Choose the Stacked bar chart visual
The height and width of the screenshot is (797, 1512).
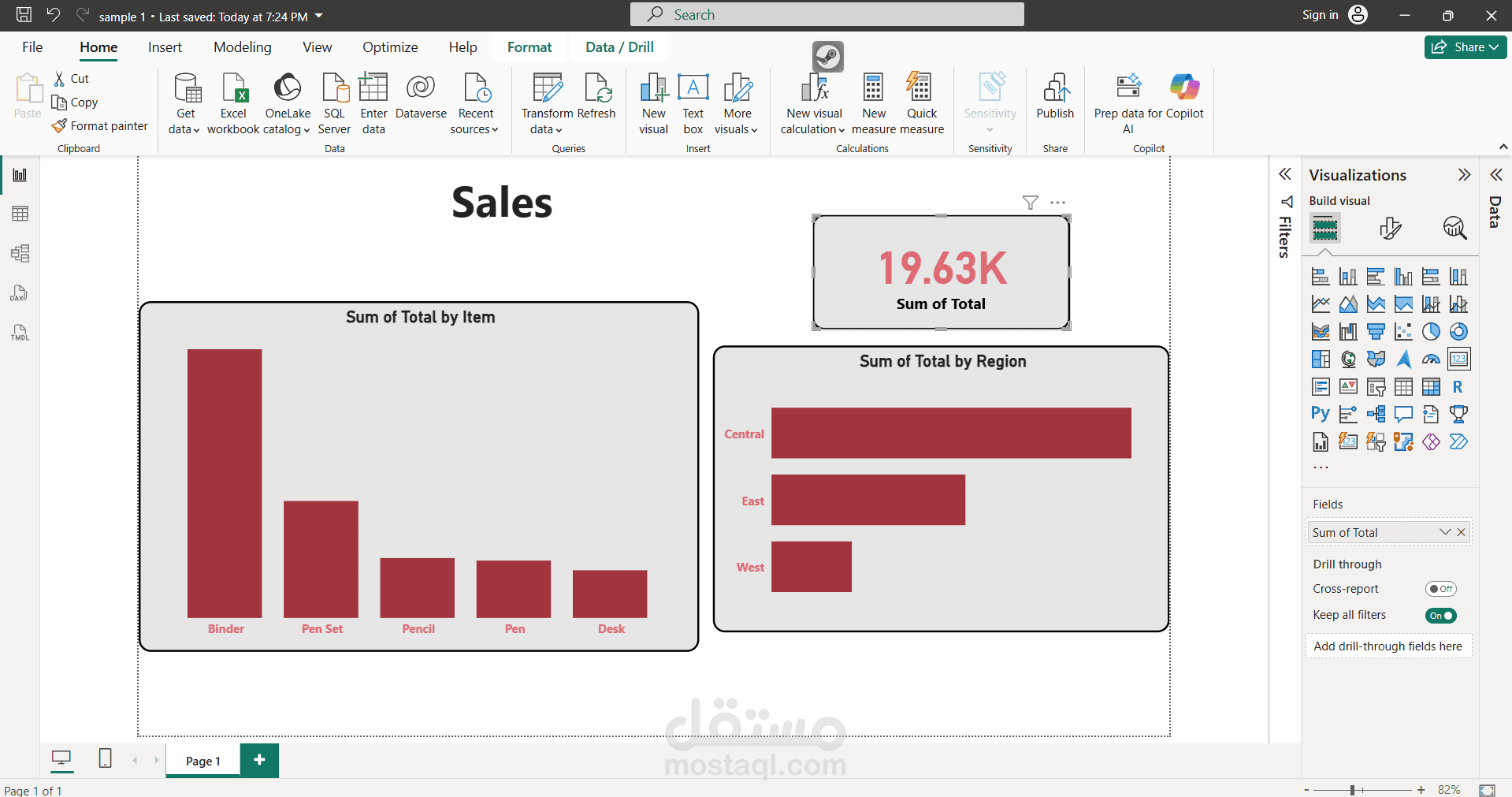click(1321, 277)
